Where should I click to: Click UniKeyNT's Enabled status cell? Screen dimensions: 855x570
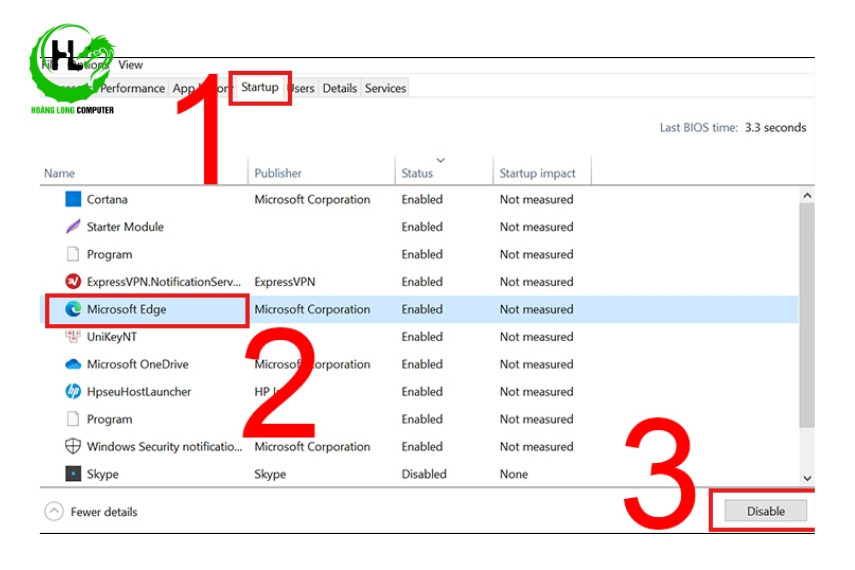(422, 337)
